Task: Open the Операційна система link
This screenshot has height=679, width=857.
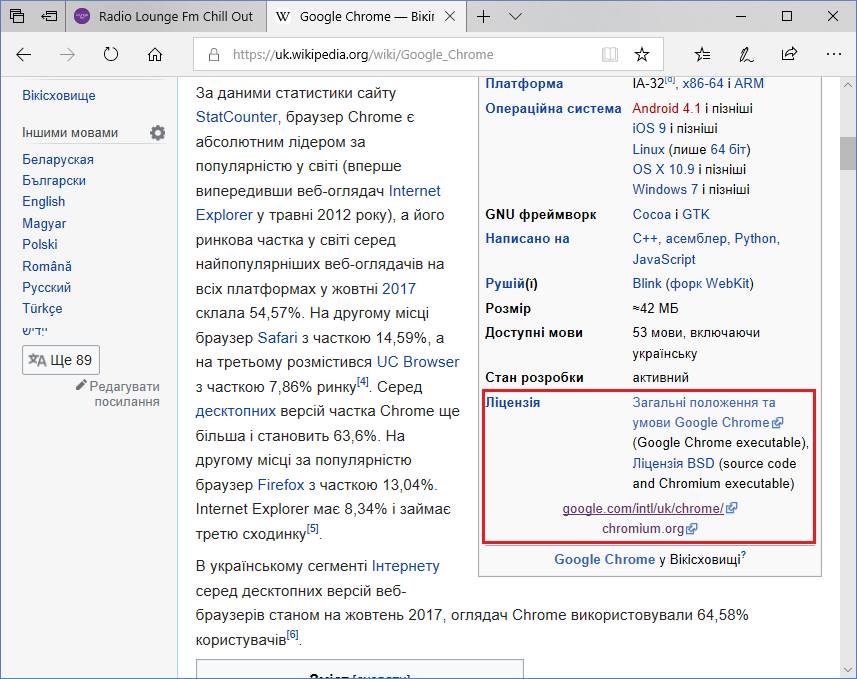Action: click(553, 108)
